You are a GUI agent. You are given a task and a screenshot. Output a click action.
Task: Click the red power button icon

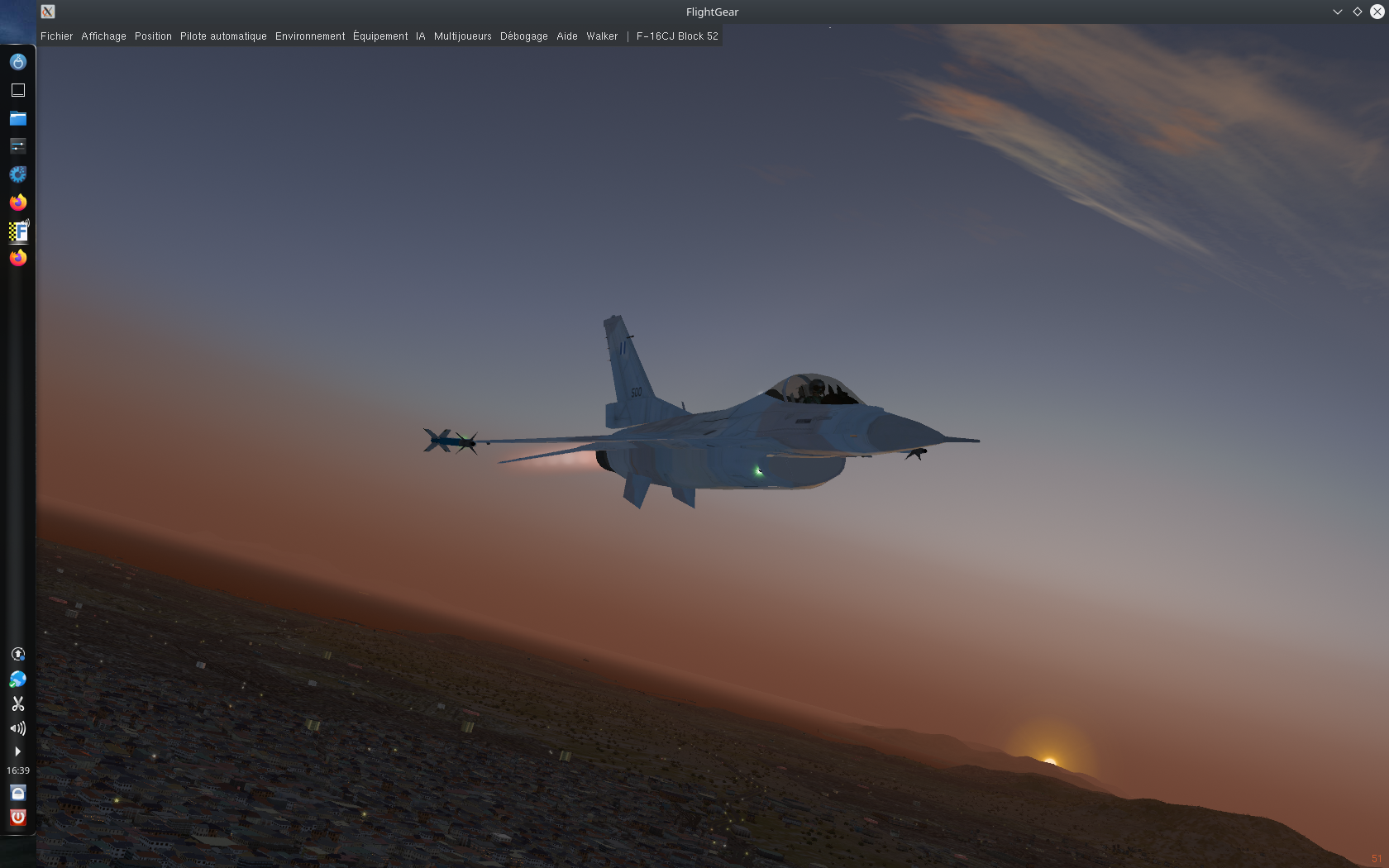coord(18,818)
